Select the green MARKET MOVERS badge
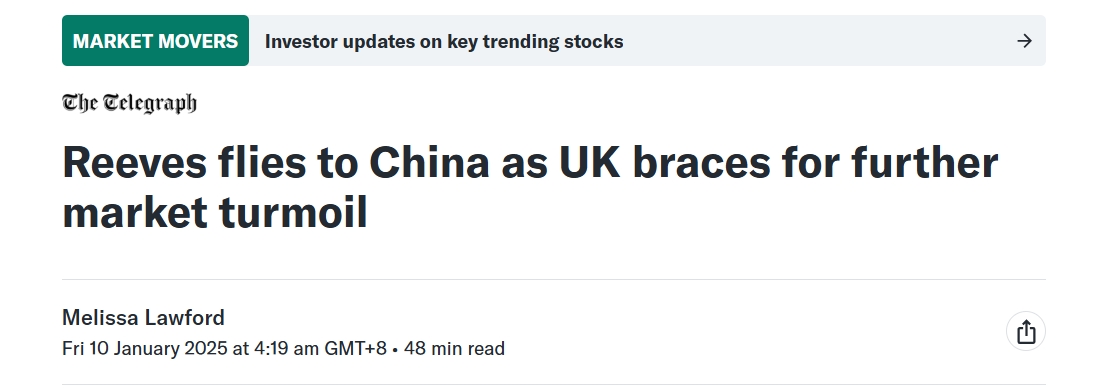1093x388 pixels. click(155, 40)
